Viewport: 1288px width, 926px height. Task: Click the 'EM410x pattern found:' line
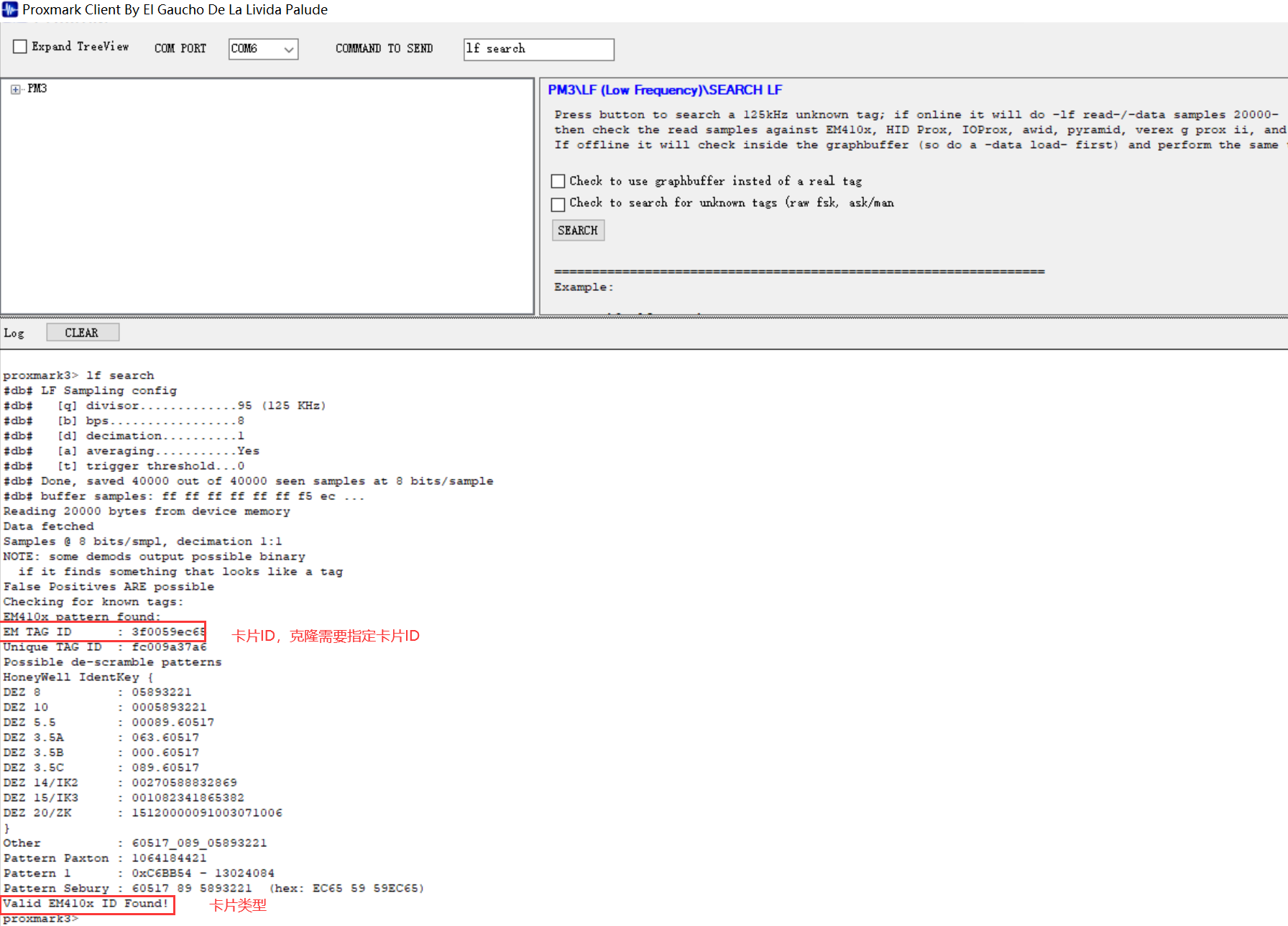pos(82,617)
